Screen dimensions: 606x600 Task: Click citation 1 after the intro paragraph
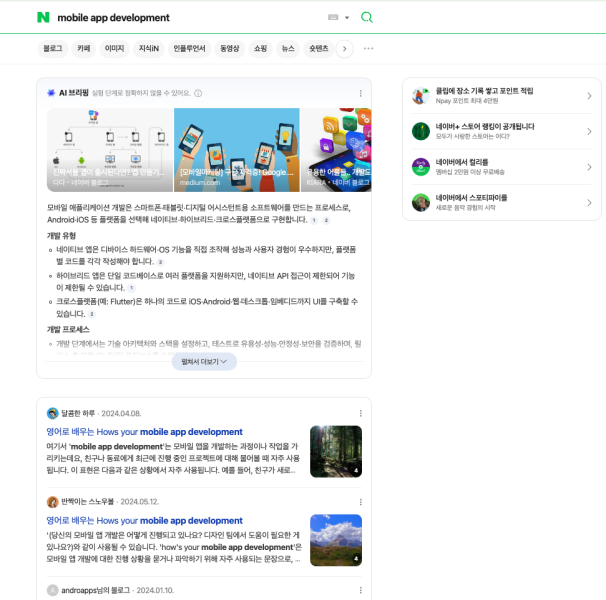click(x=314, y=220)
